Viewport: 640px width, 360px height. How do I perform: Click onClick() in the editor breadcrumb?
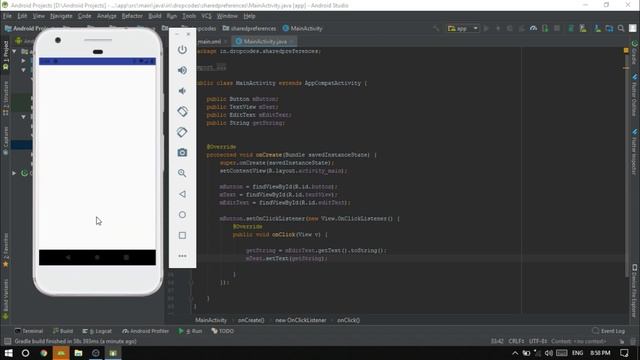(x=348, y=320)
